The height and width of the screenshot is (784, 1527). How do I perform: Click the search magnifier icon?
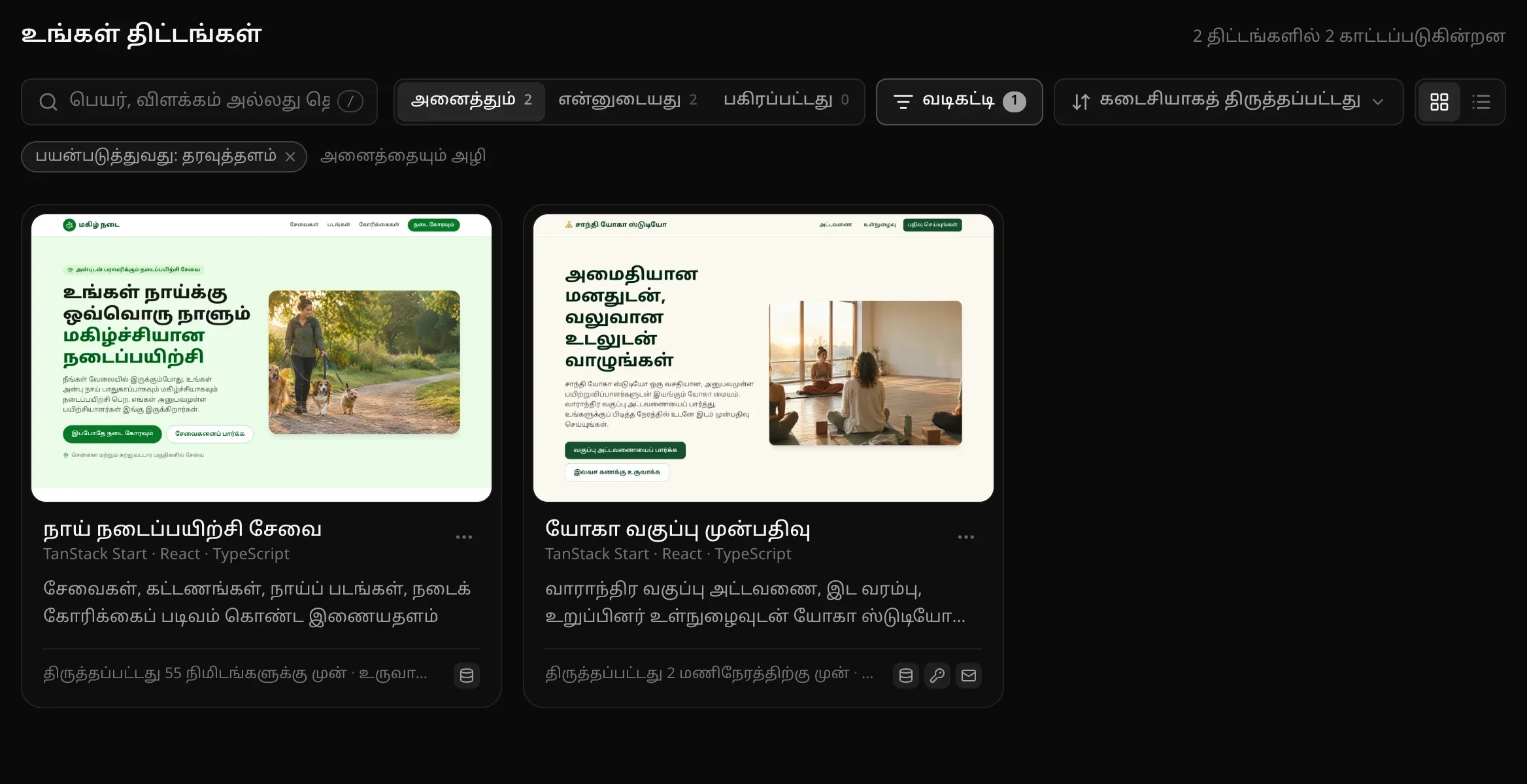[48, 102]
